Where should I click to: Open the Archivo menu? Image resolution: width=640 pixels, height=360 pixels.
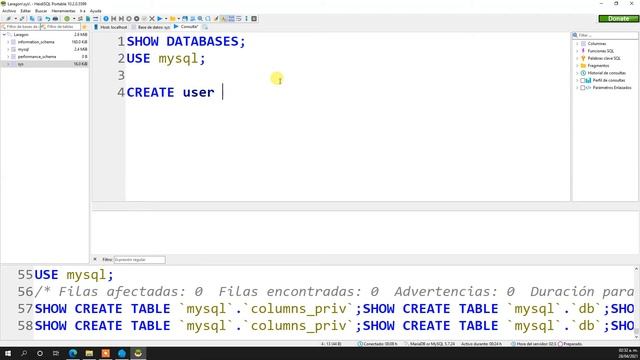[x=9, y=11]
